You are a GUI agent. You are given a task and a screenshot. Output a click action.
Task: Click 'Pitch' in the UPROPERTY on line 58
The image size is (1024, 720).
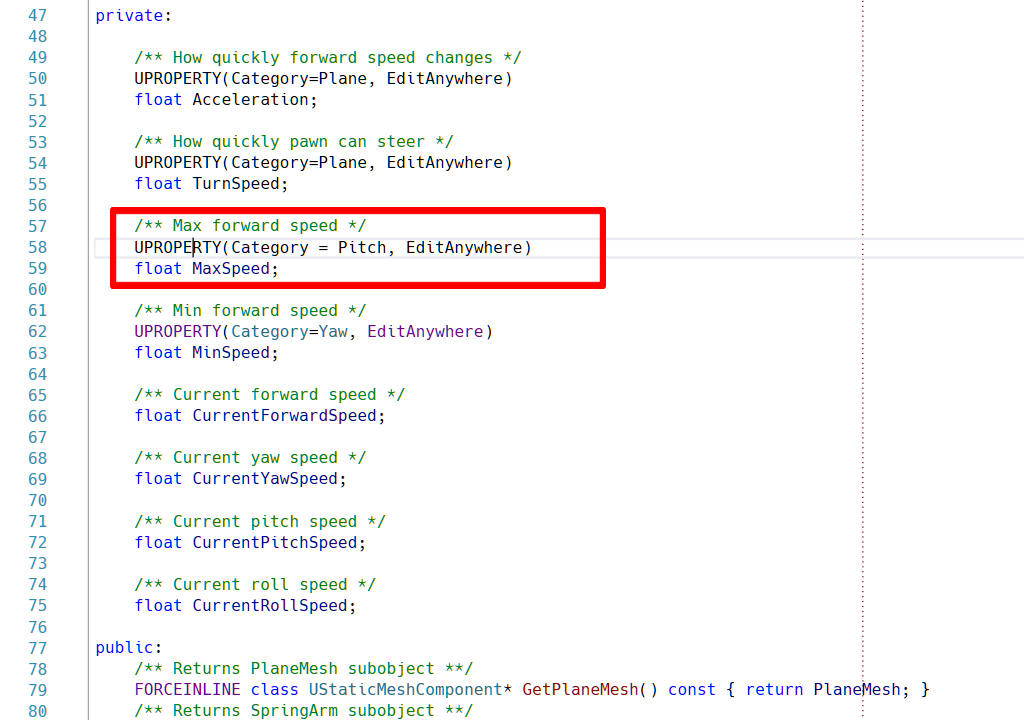(362, 248)
